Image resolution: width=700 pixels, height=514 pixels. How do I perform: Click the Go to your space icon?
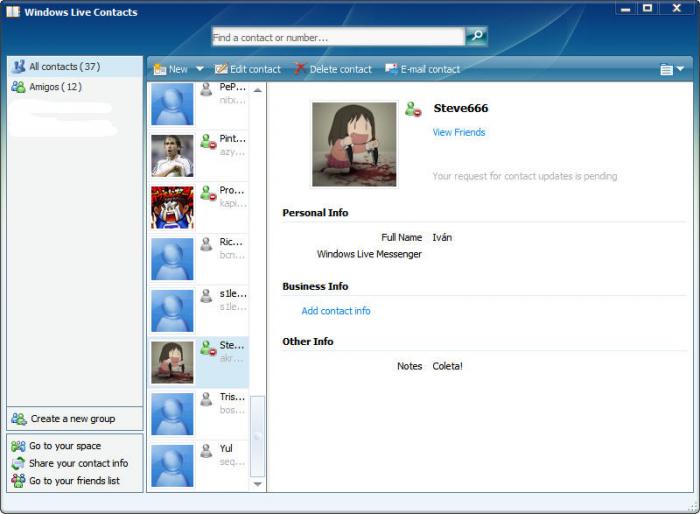[18, 446]
